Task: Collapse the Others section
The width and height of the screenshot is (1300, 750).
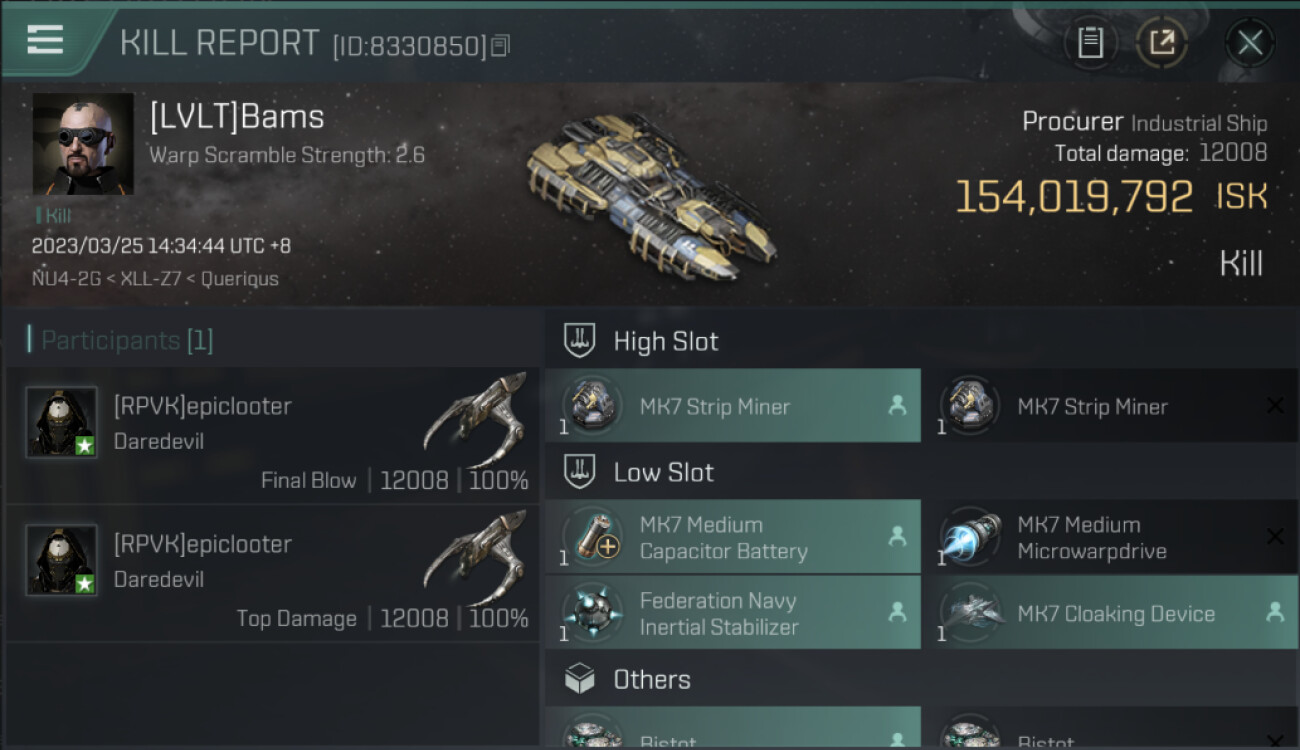Action: click(x=922, y=680)
